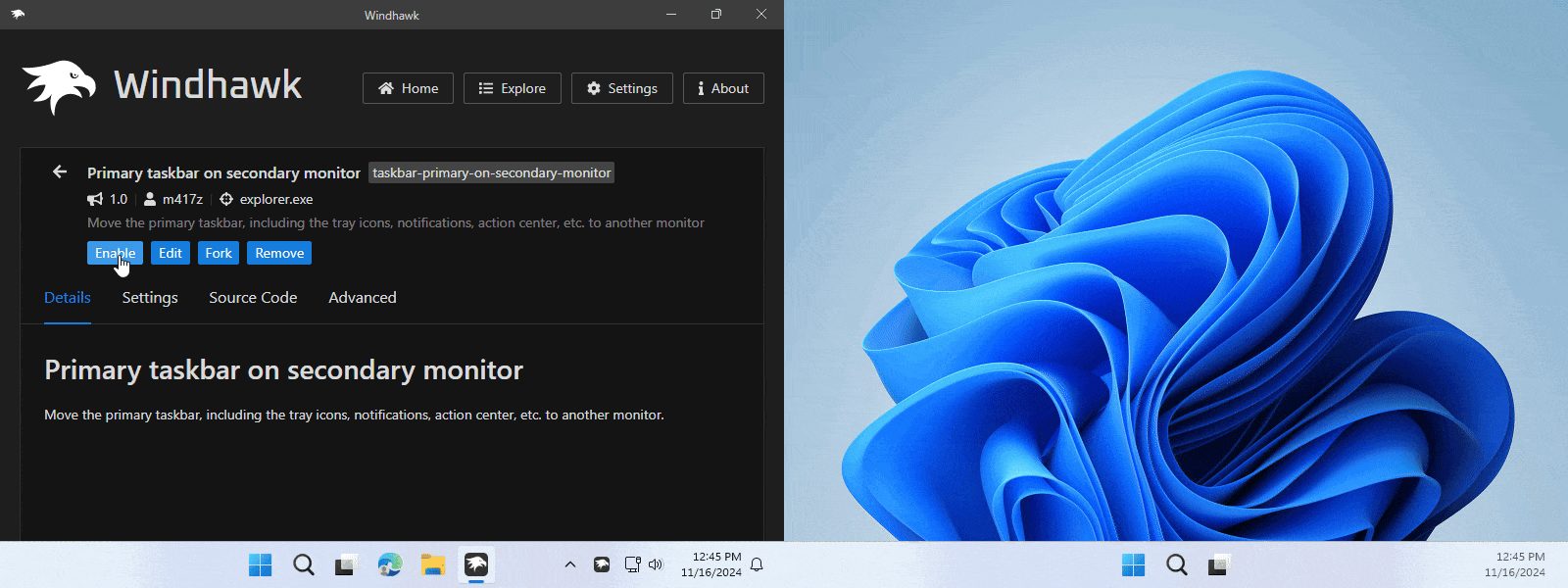Open Start menu on the left taskbar

[x=260, y=564]
